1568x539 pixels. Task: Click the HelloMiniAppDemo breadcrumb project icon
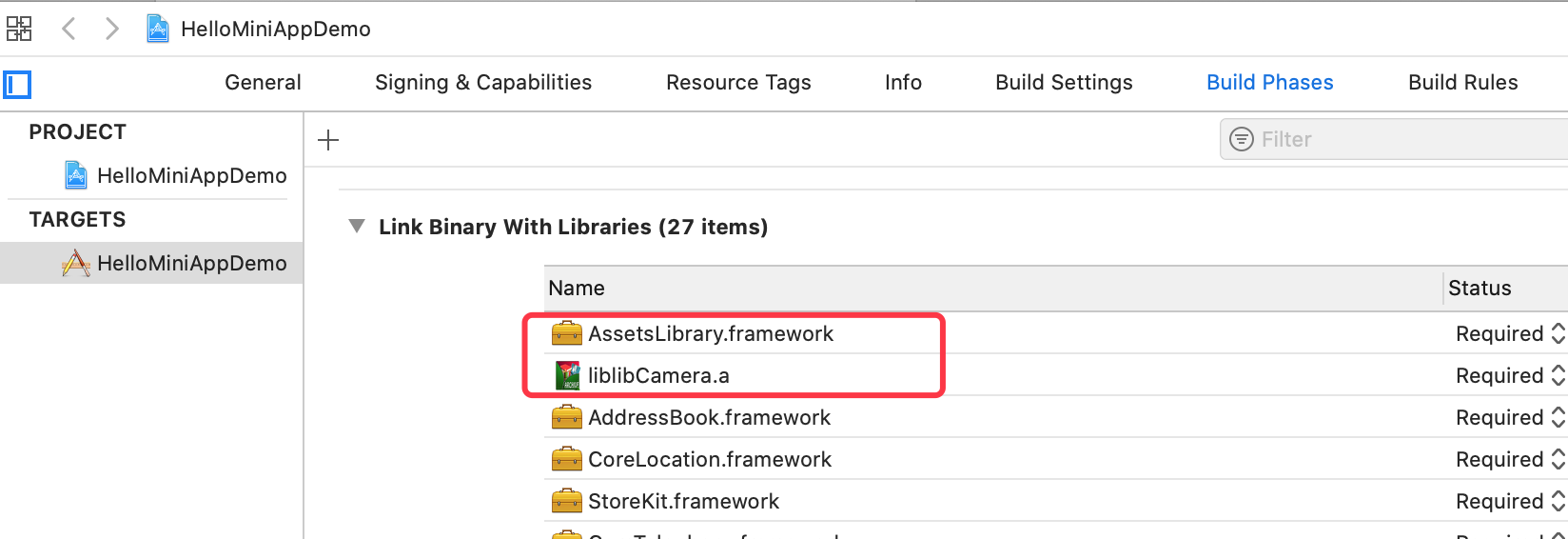pyautogui.click(x=158, y=29)
